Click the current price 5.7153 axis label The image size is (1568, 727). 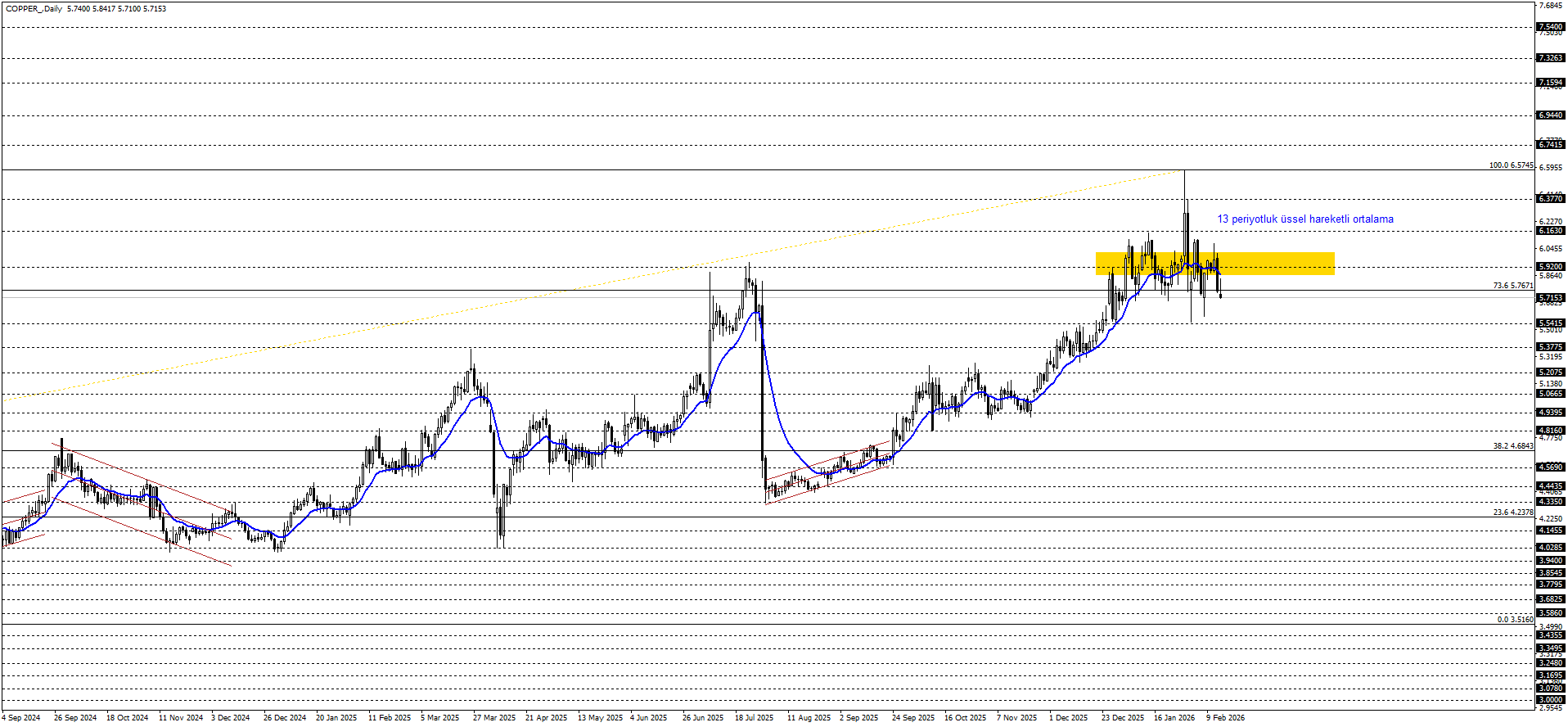(1551, 298)
